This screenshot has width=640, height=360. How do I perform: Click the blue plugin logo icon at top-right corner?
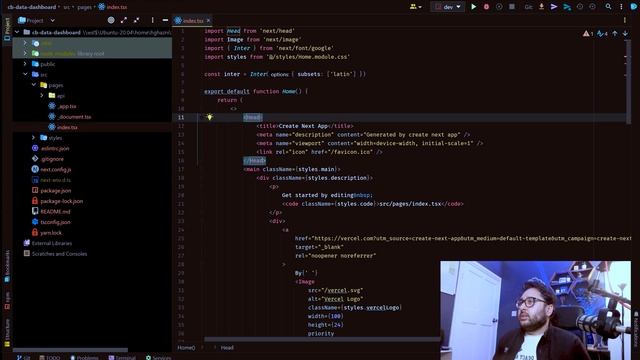(x=635, y=7)
